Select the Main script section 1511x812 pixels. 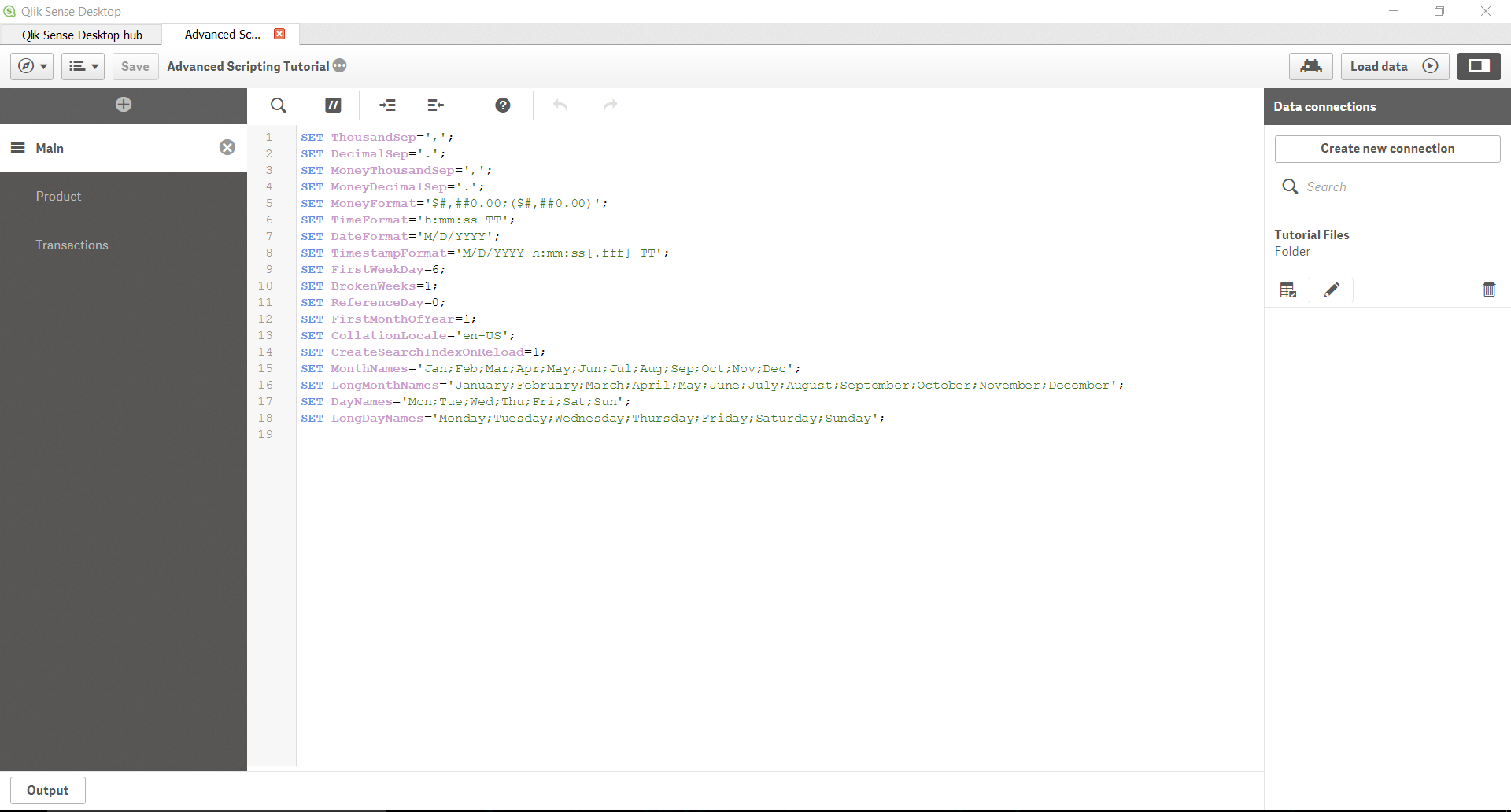coord(124,148)
